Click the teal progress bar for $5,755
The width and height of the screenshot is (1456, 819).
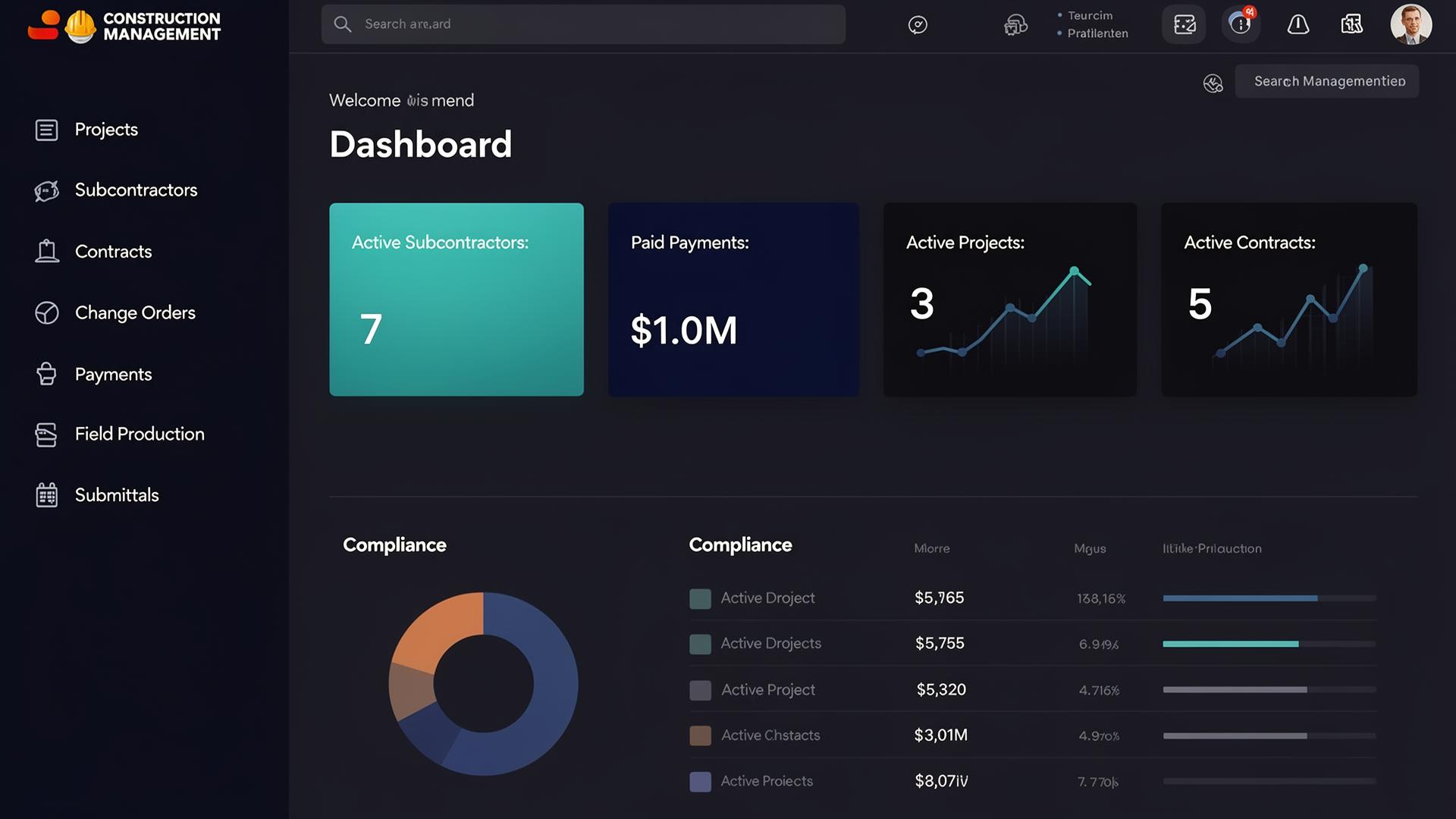pos(1230,644)
